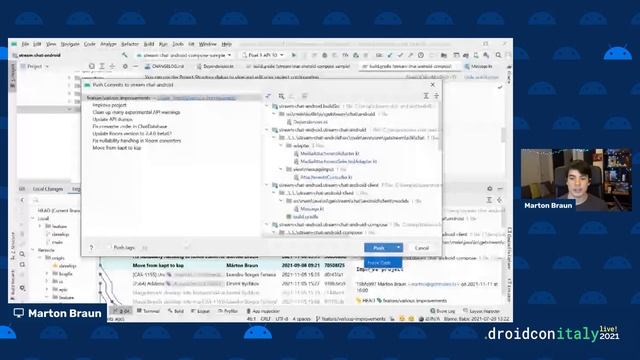The height and width of the screenshot is (360, 640).
Task: Click the remote branch link in push dialog
Action: [196, 98]
